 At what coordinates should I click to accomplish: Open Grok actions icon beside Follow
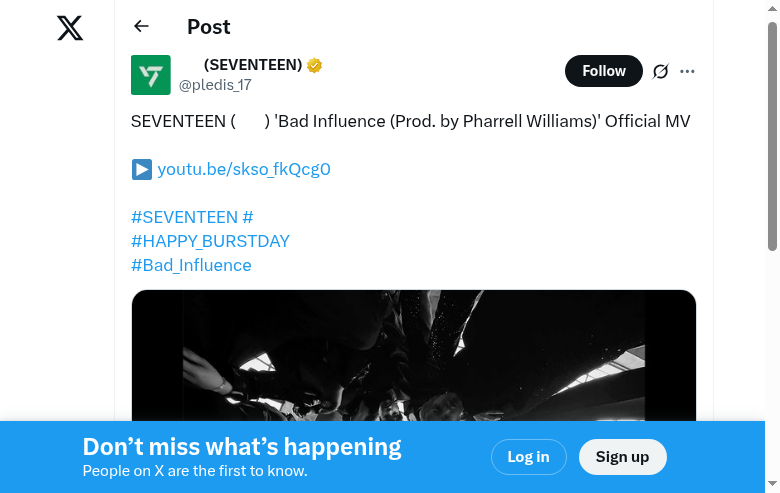(660, 71)
